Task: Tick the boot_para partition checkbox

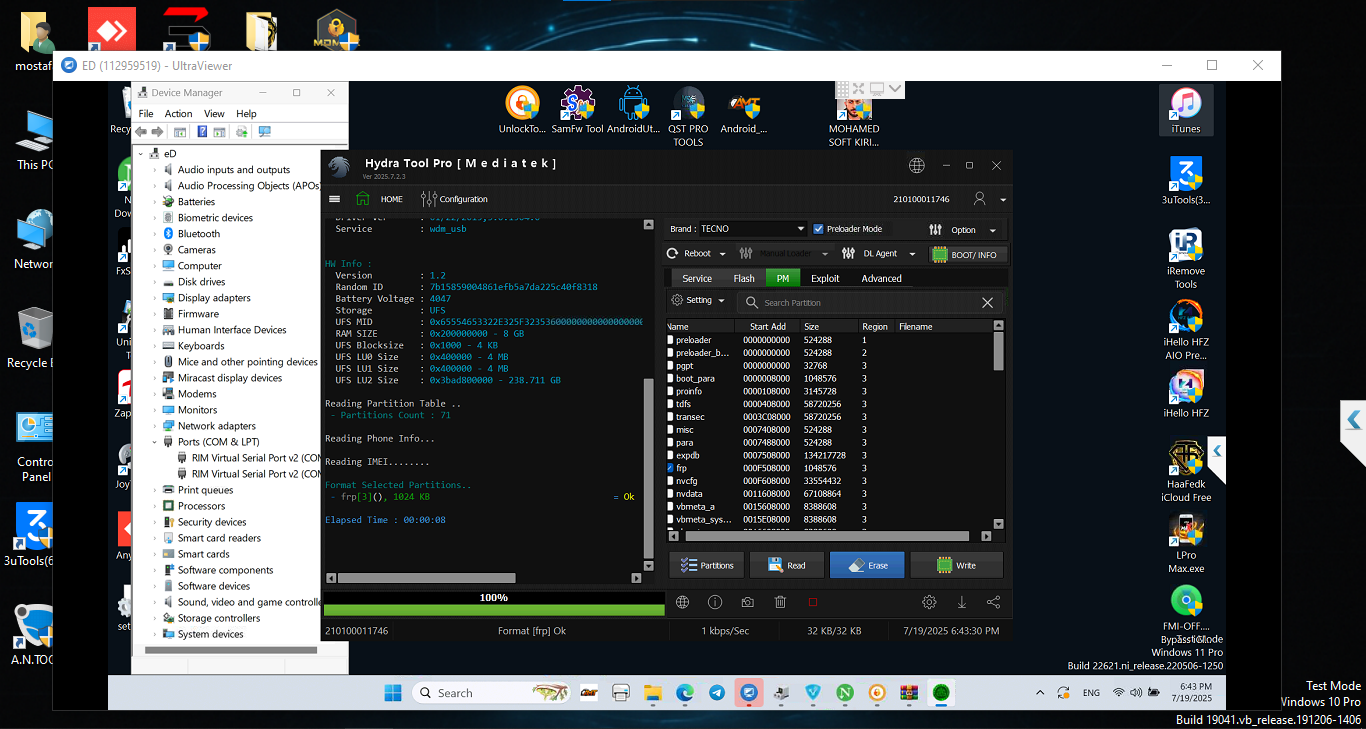Action: pos(671,379)
